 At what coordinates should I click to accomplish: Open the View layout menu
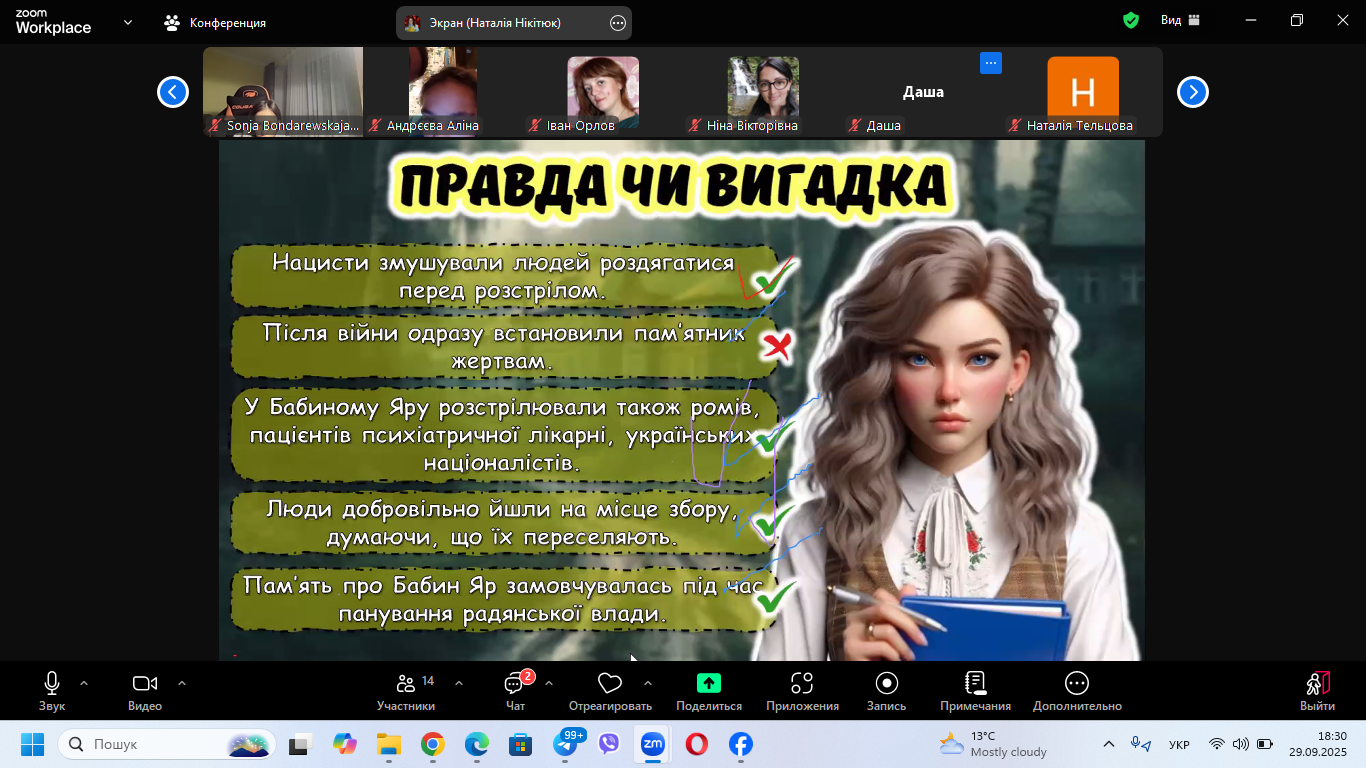tap(1180, 21)
